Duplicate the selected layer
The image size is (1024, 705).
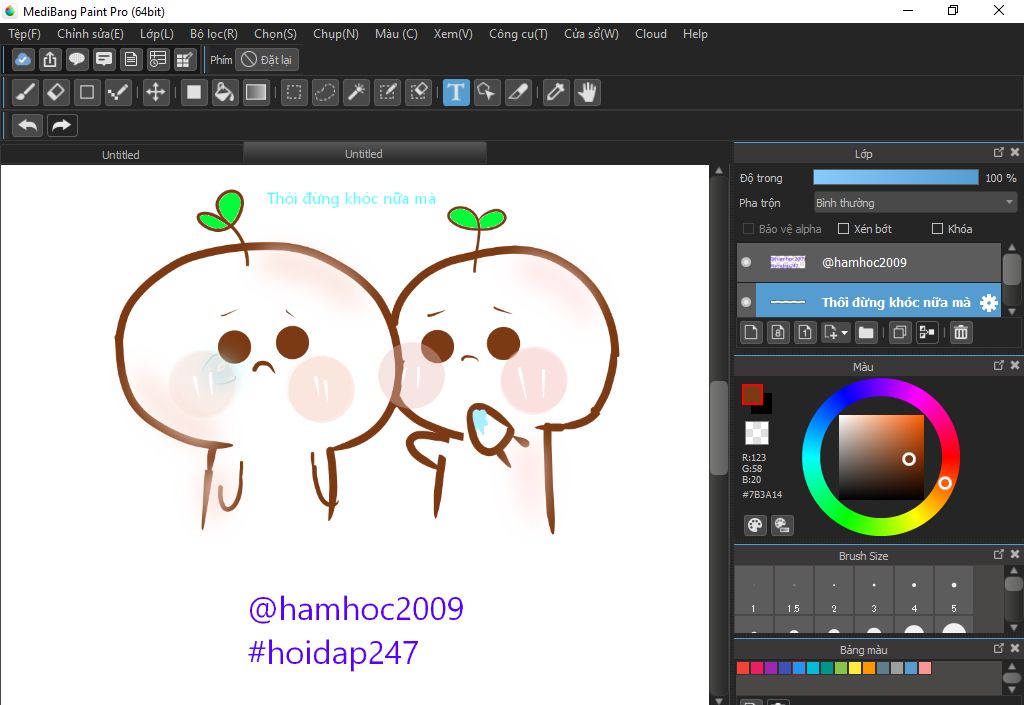(x=899, y=332)
